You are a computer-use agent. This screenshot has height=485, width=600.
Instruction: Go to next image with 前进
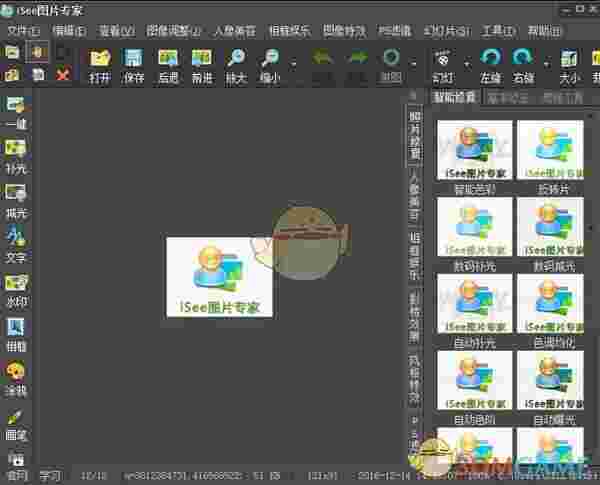tap(202, 66)
